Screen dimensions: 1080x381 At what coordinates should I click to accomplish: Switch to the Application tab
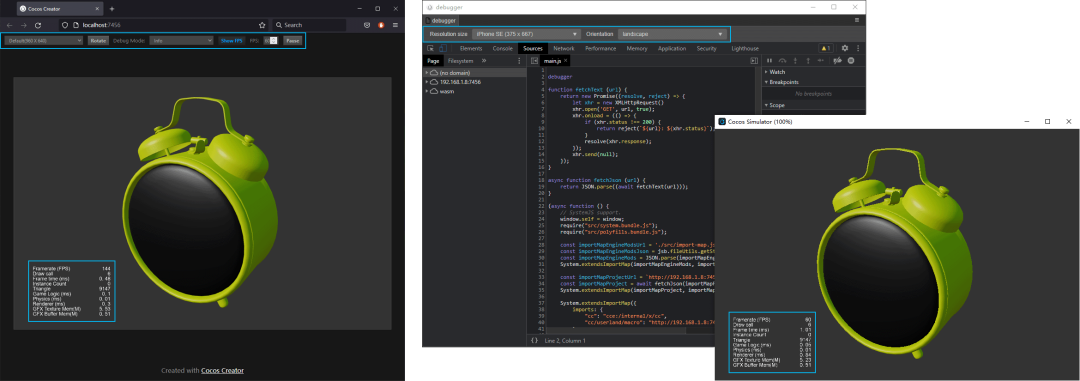click(x=672, y=49)
